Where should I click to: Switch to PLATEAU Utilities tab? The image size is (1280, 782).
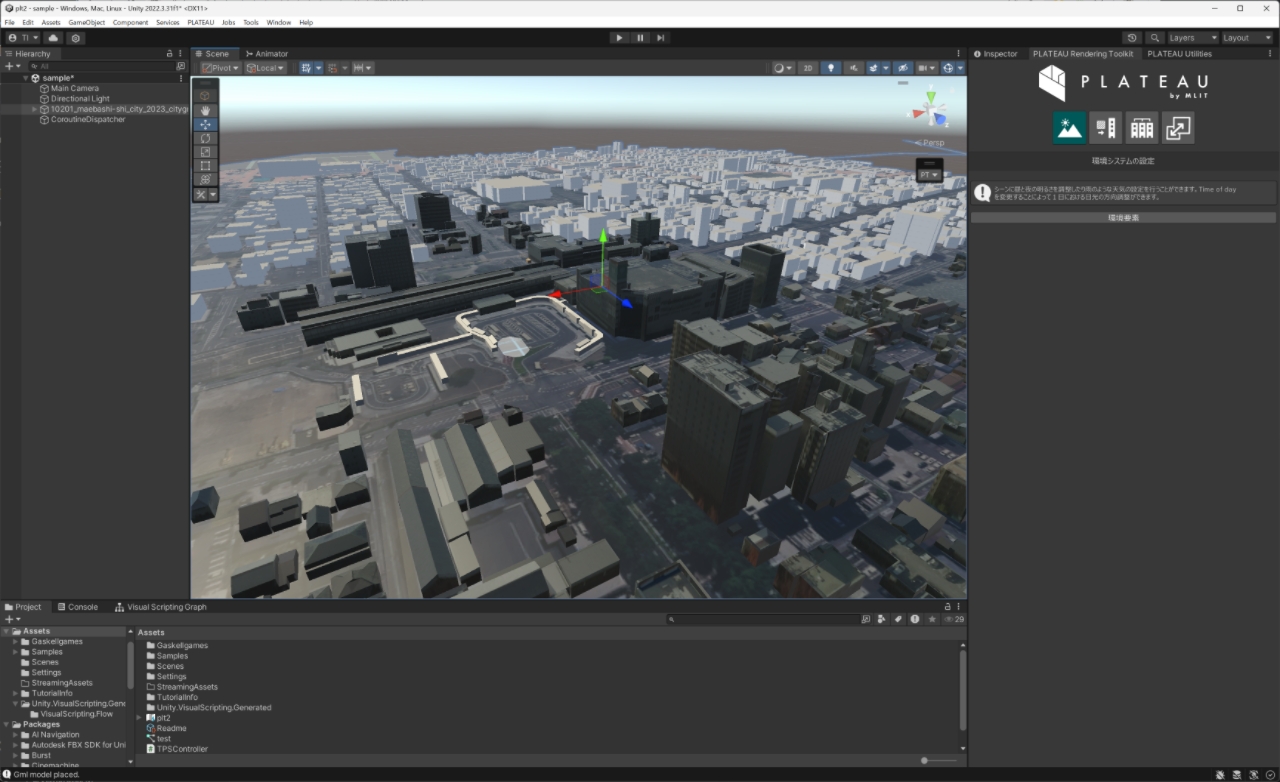pos(1179,54)
